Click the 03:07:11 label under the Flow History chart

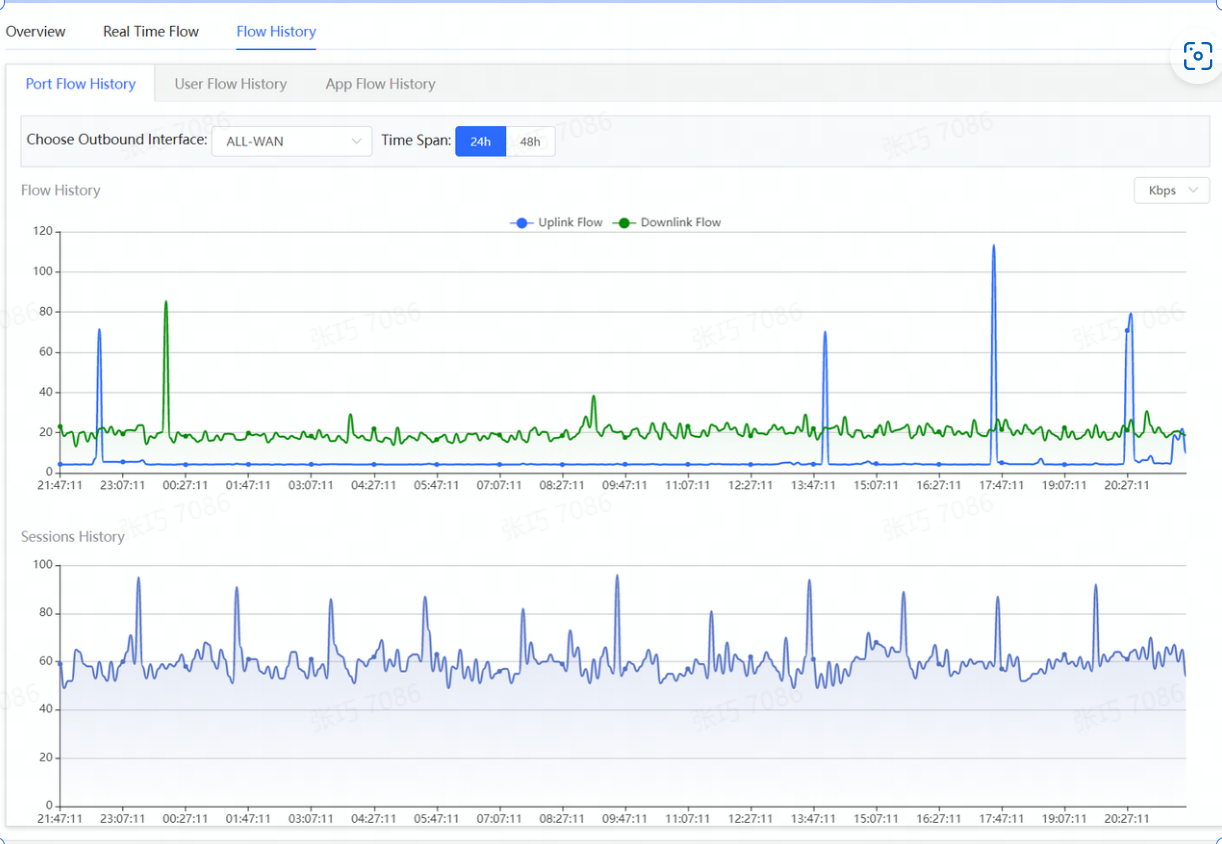[x=311, y=485]
